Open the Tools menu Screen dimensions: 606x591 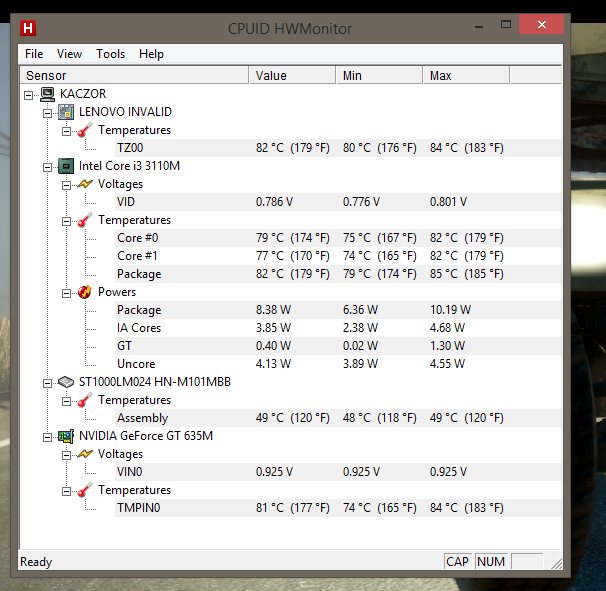pyautogui.click(x=111, y=54)
